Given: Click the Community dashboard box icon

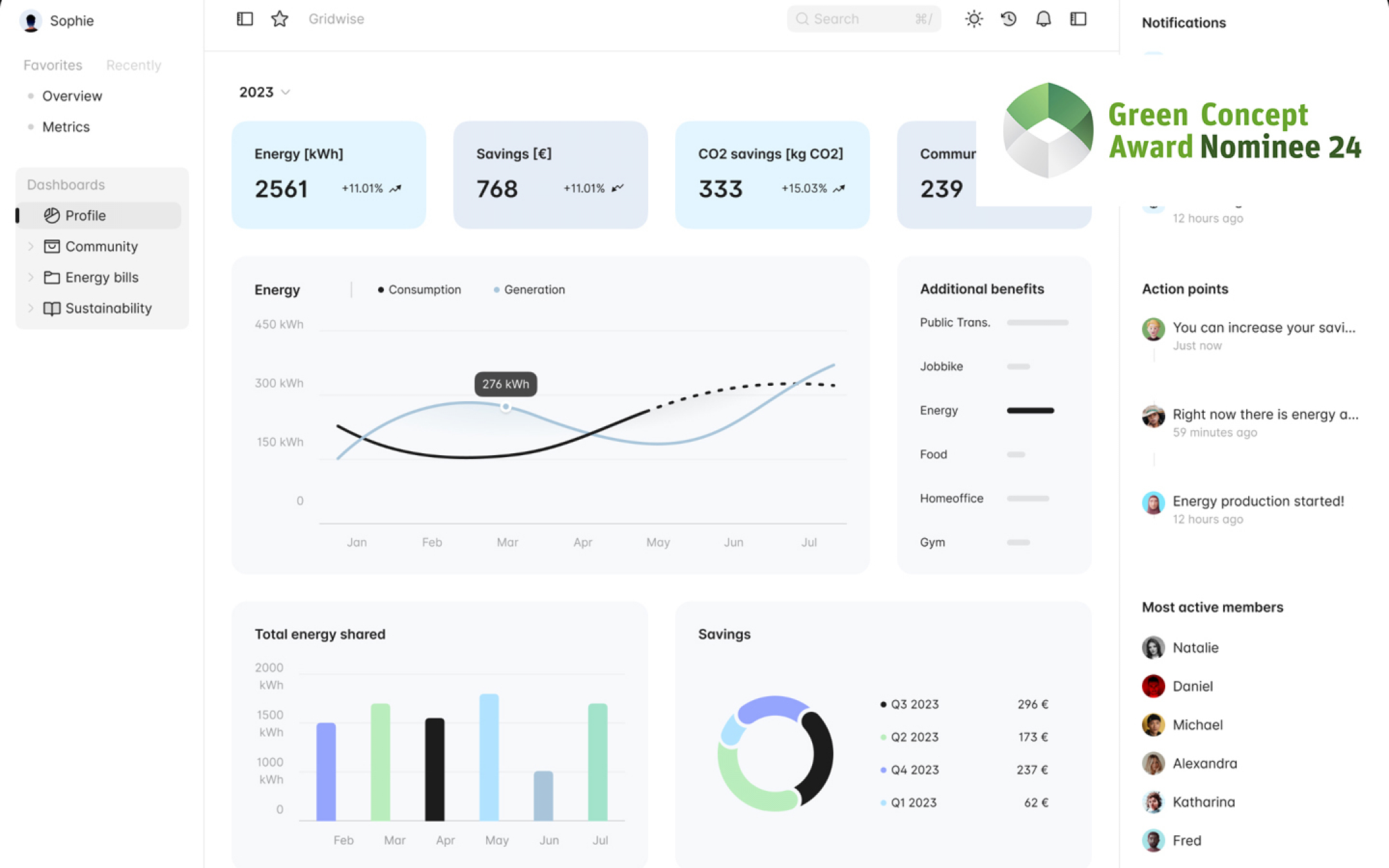Looking at the screenshot, I should click(52, 246).
